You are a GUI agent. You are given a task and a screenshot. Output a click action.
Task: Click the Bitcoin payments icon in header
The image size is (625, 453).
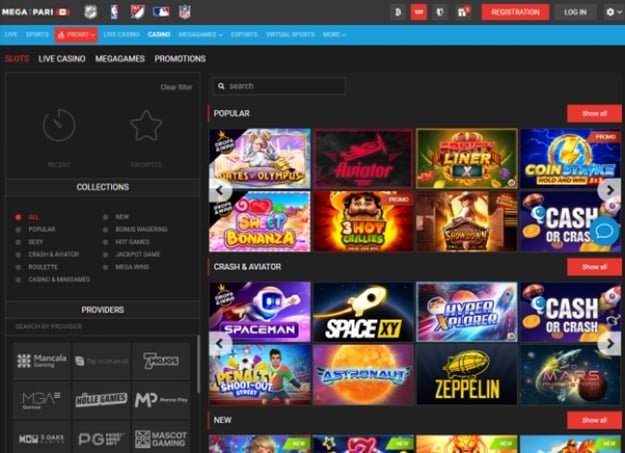397,12
